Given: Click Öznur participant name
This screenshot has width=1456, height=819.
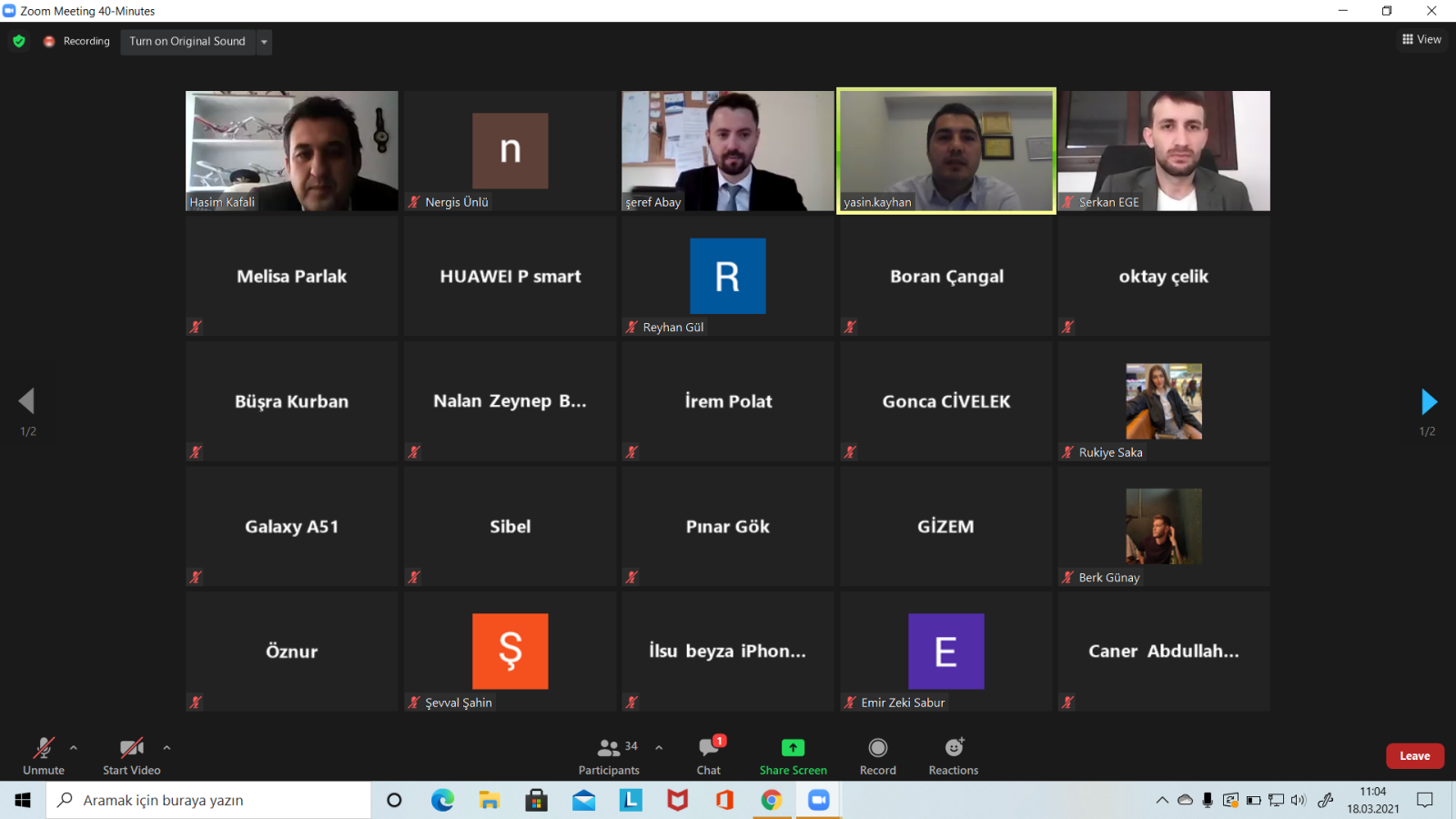Looking at the screenshot, I should pos(292,652).
